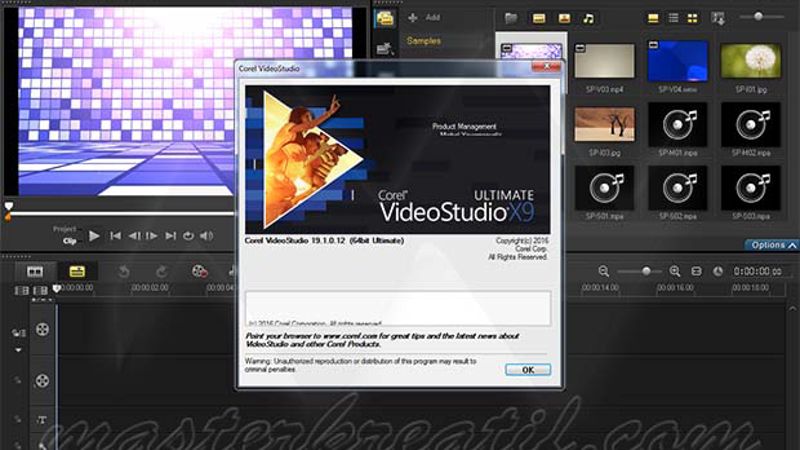Click the version text 19.1.0.12
This screenshot has width=800, height=450.
329,240
